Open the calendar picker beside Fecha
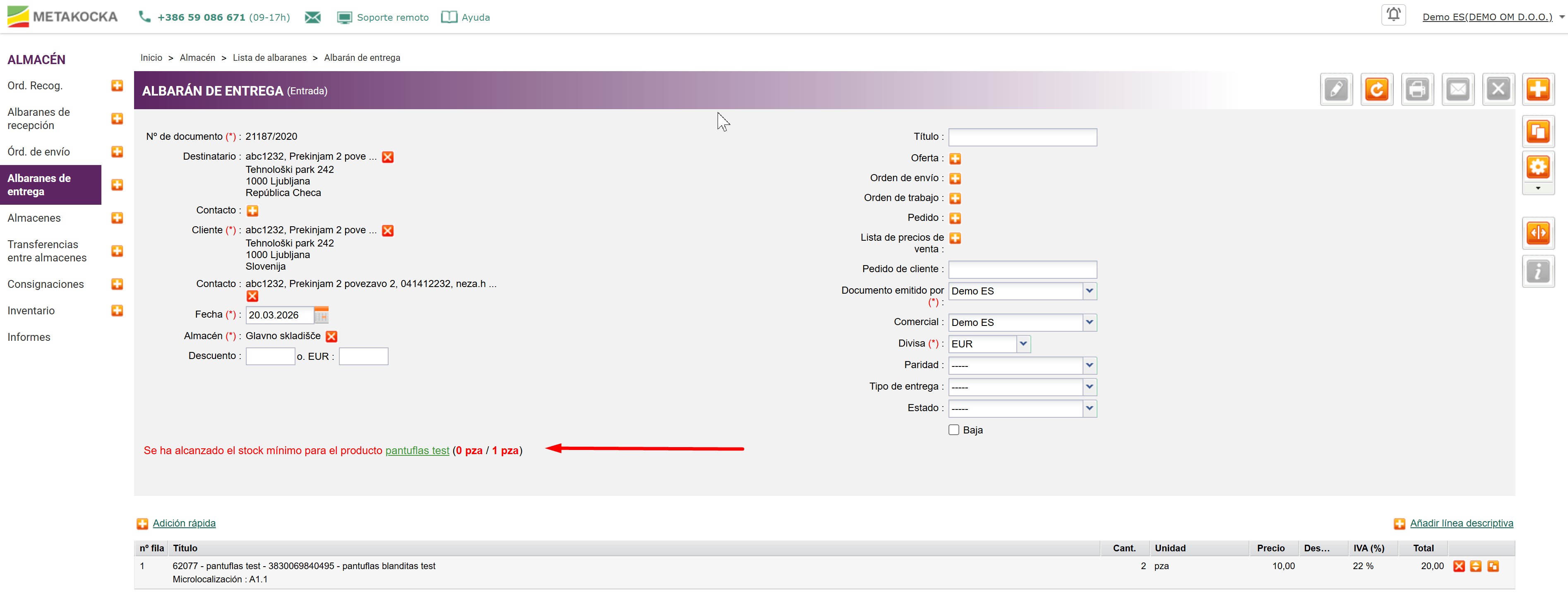Viewport: 1568px width, 596px height. pyautogui.click(x=322, y=315)
